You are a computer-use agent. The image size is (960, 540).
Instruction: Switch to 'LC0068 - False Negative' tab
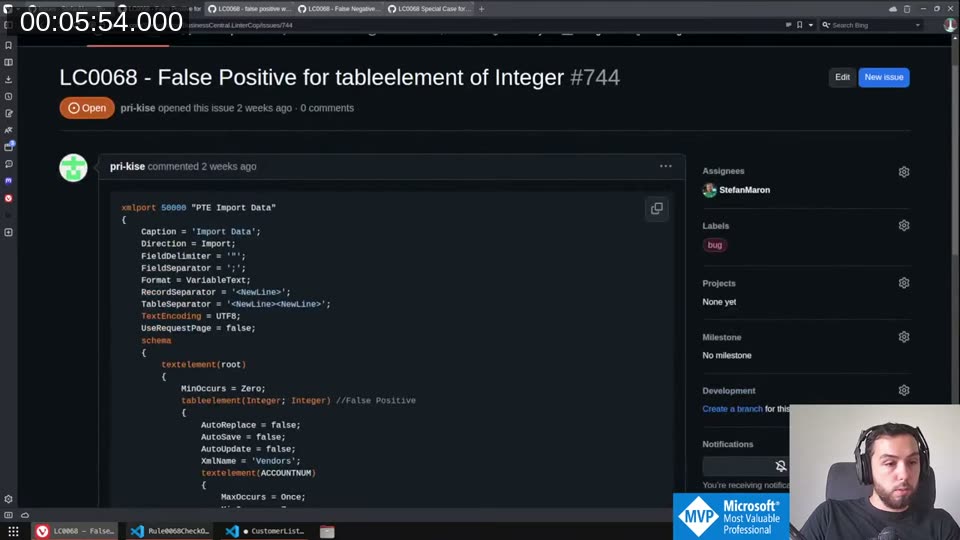coord(339,9)
